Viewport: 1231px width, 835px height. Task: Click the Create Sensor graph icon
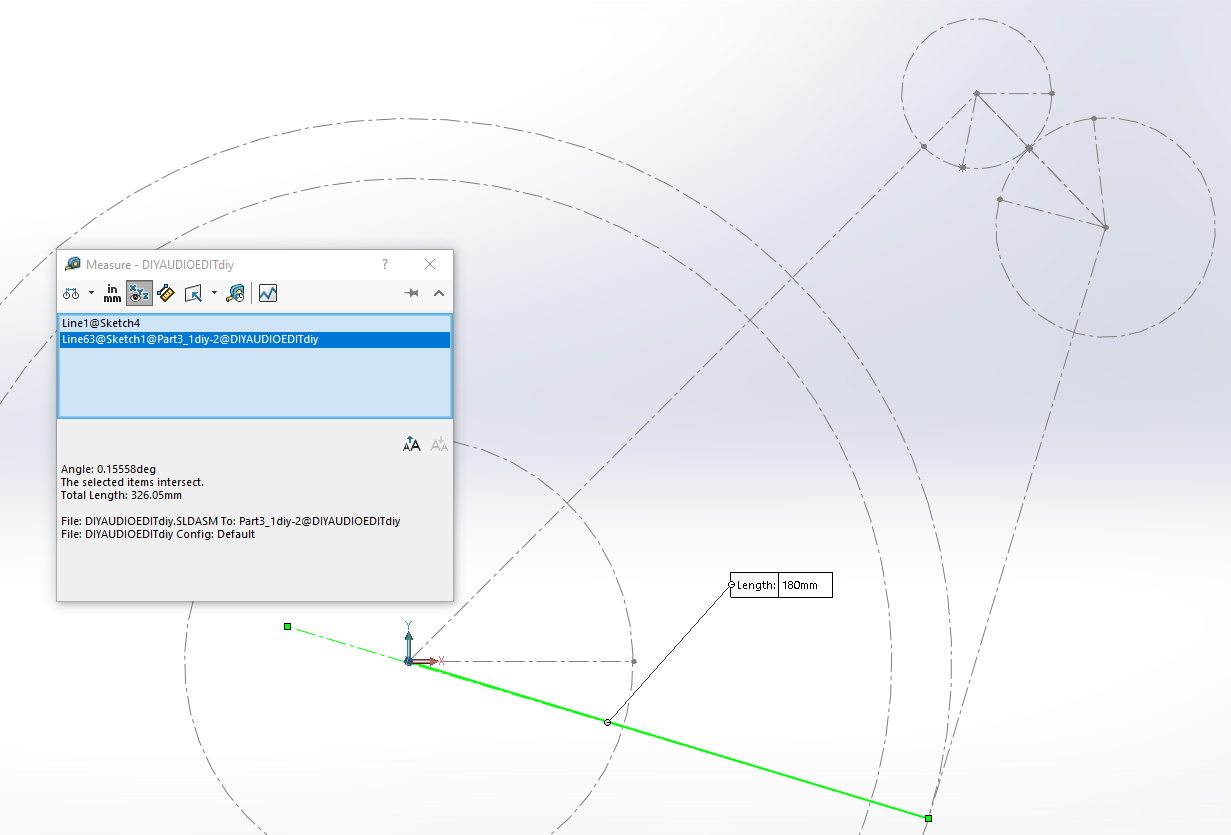point(268,293)
